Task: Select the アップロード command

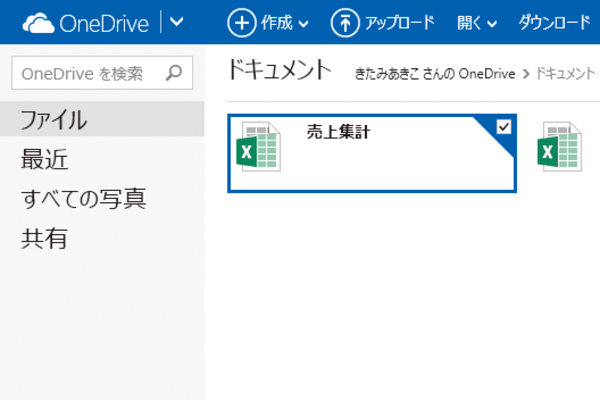Action: click(400, 23)
